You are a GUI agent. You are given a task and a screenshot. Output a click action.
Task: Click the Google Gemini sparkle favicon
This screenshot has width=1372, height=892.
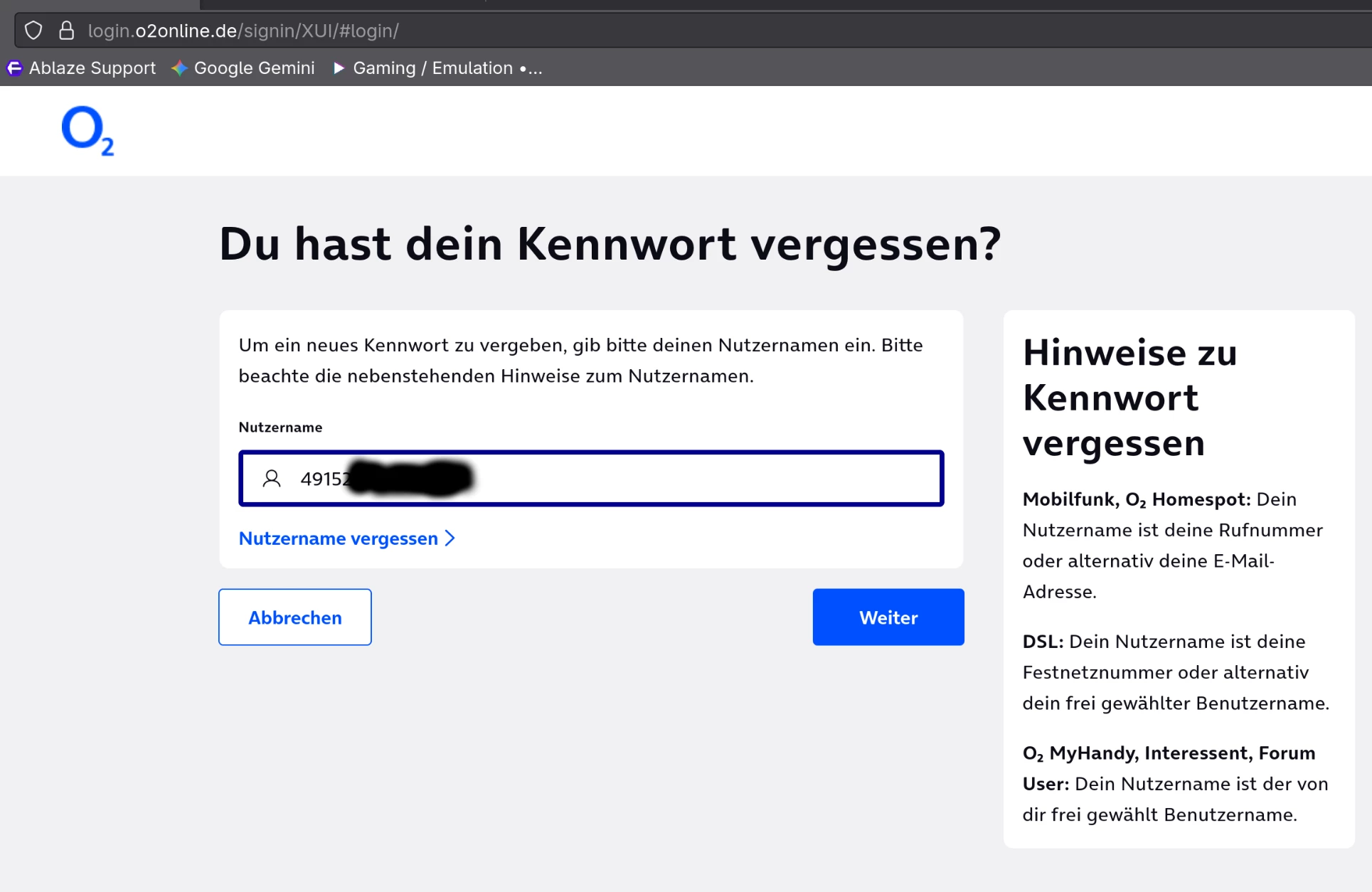[x=179, y=68]
